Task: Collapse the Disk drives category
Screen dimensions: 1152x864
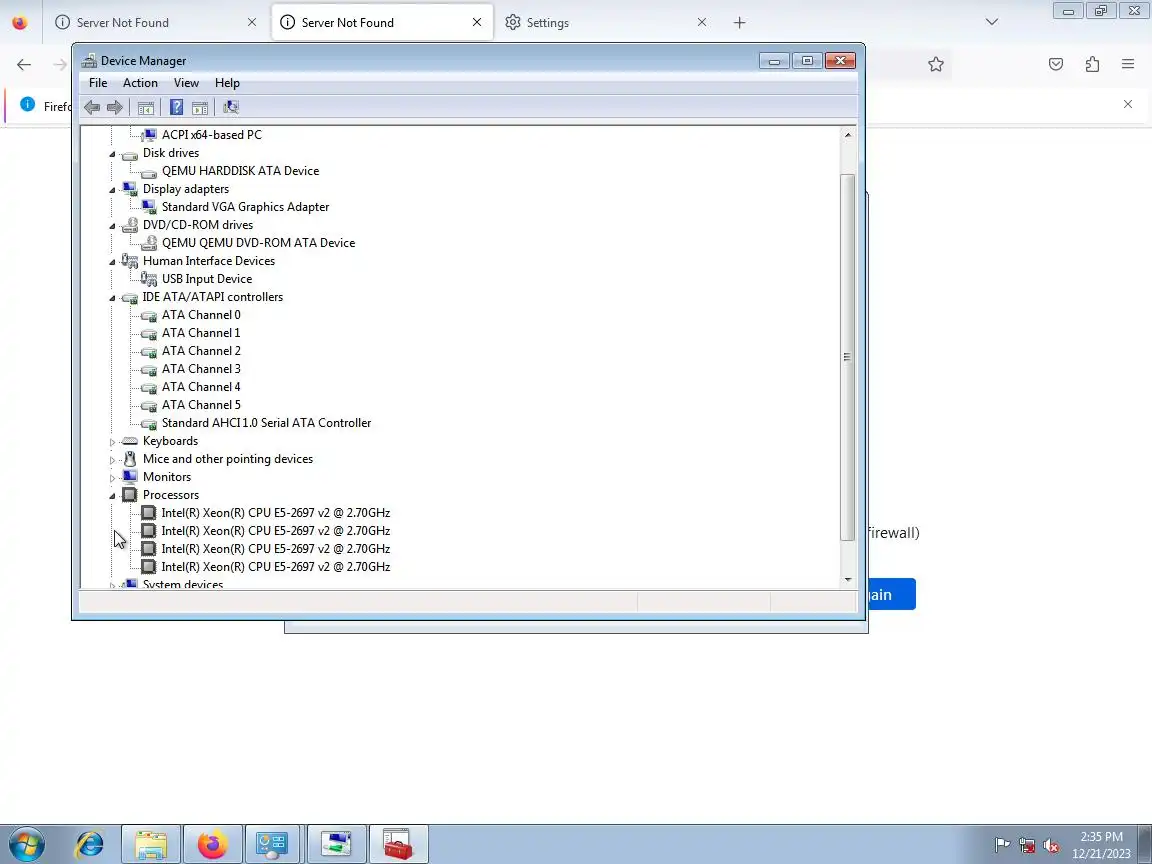Action: (112, 154)
